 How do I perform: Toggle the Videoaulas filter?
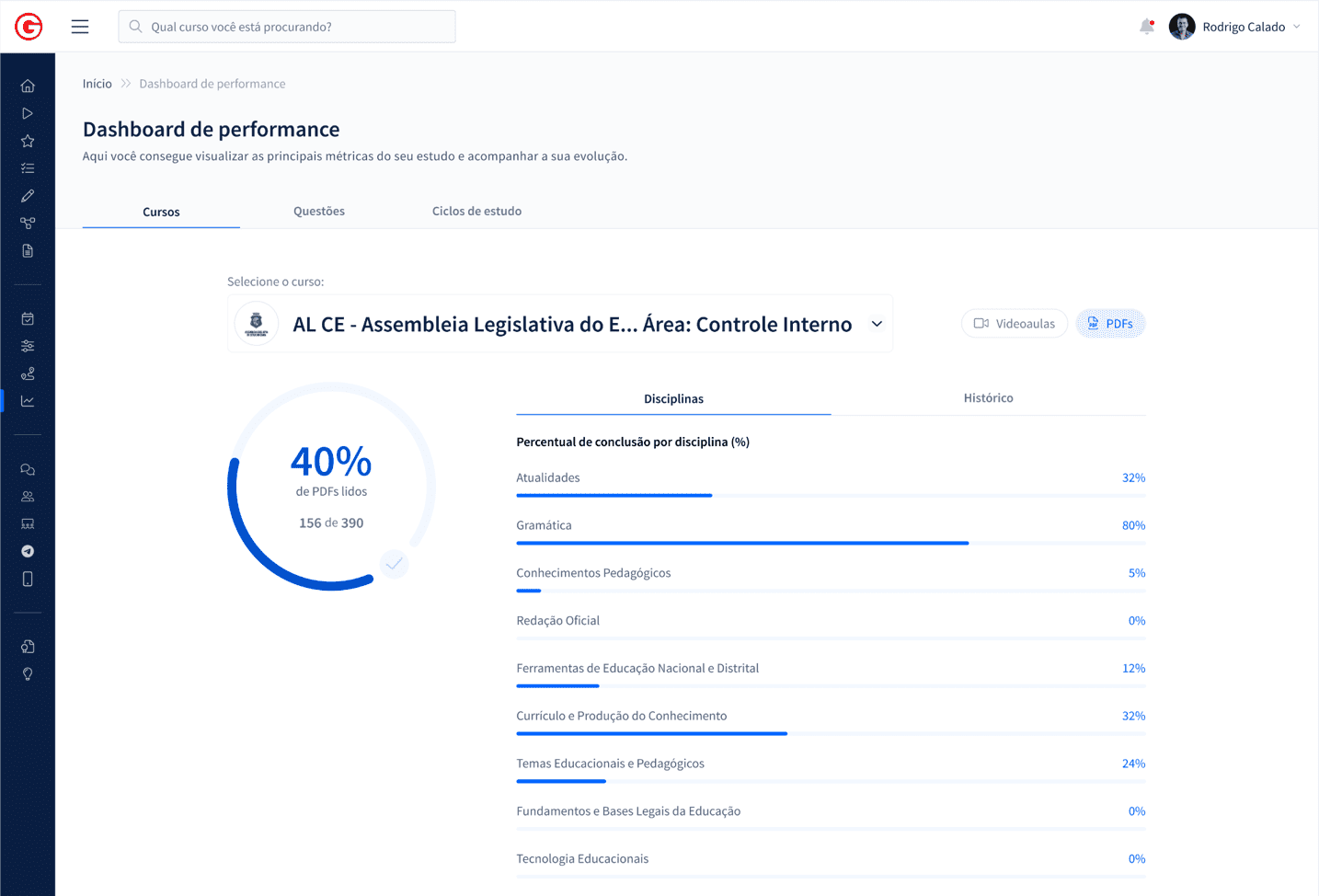click(x=1014, y=324)
